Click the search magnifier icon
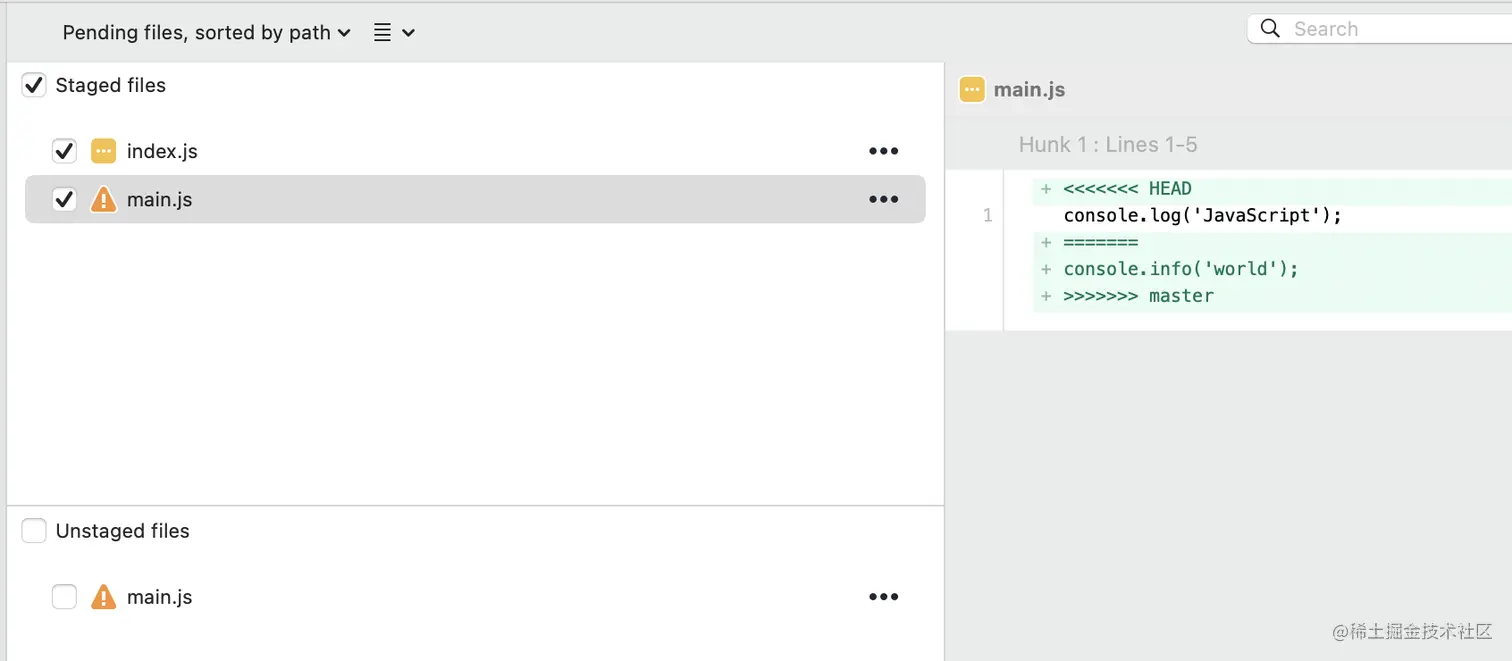Image resolution: width=1512 pixels, height=661 pixels. pyautogui.click(x=1269, y=28)
